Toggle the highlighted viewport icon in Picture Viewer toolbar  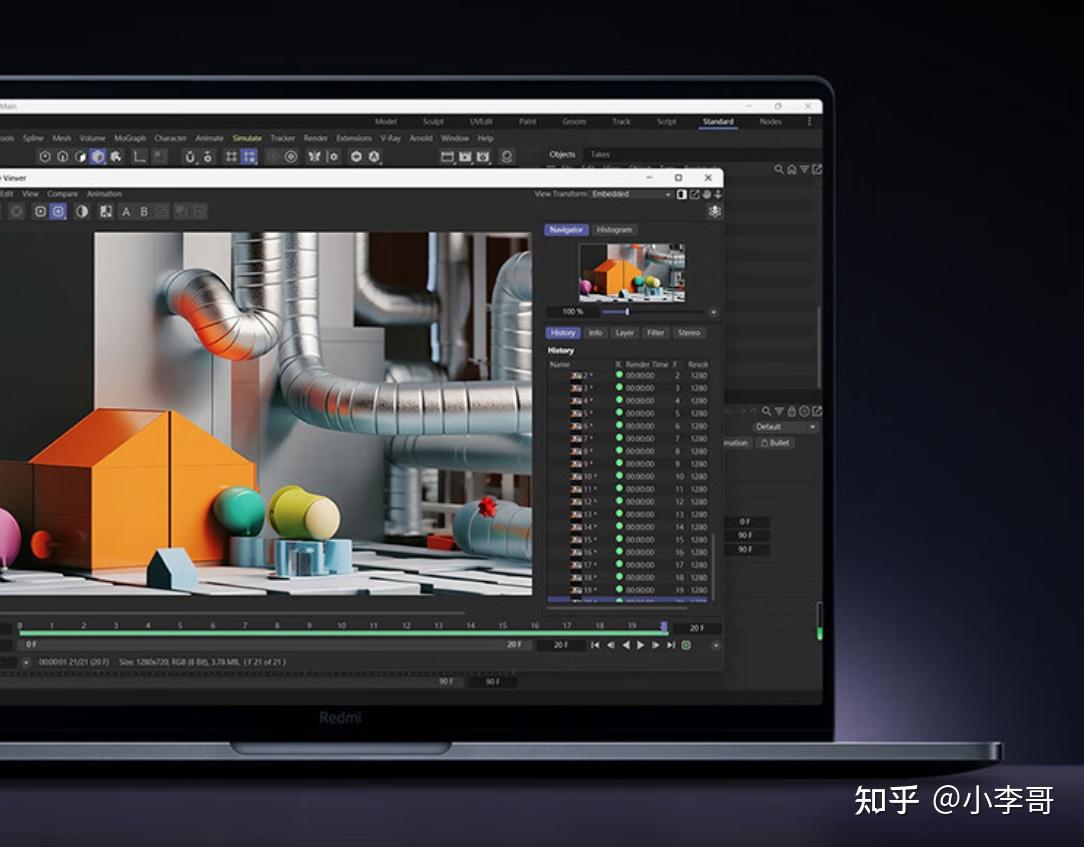click(x=58, y=212)
